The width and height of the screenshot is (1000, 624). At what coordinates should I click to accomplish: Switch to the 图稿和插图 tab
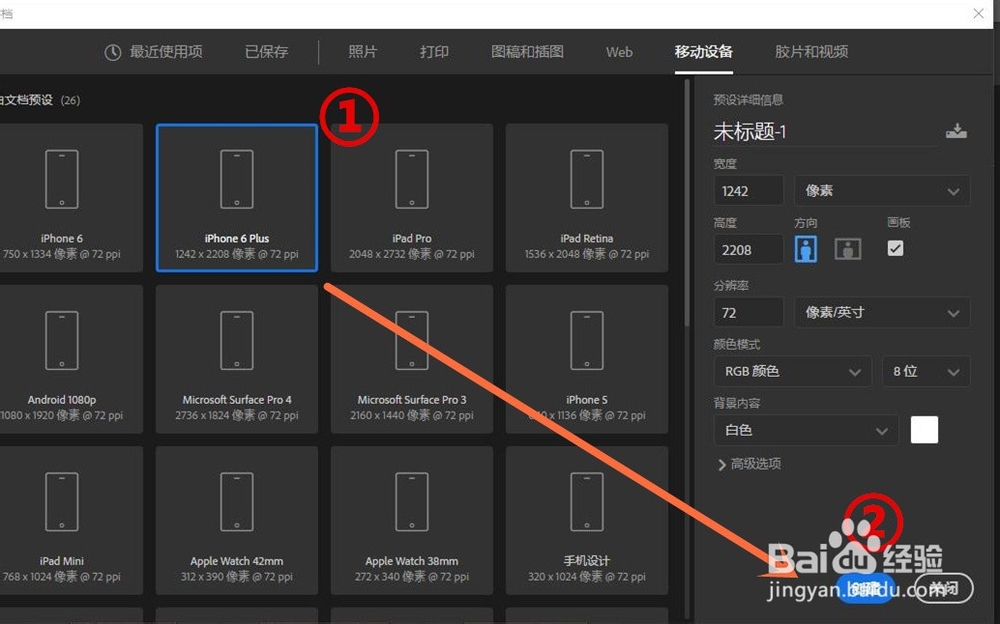(x=527, y=52)
